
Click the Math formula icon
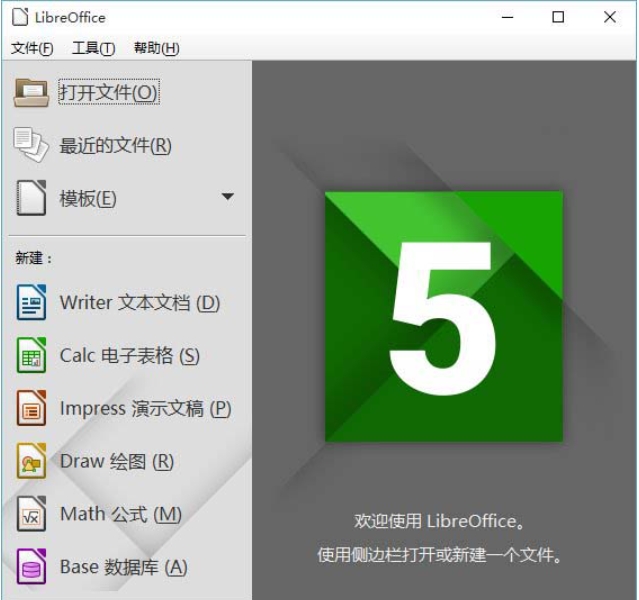(x=31, y=514)
